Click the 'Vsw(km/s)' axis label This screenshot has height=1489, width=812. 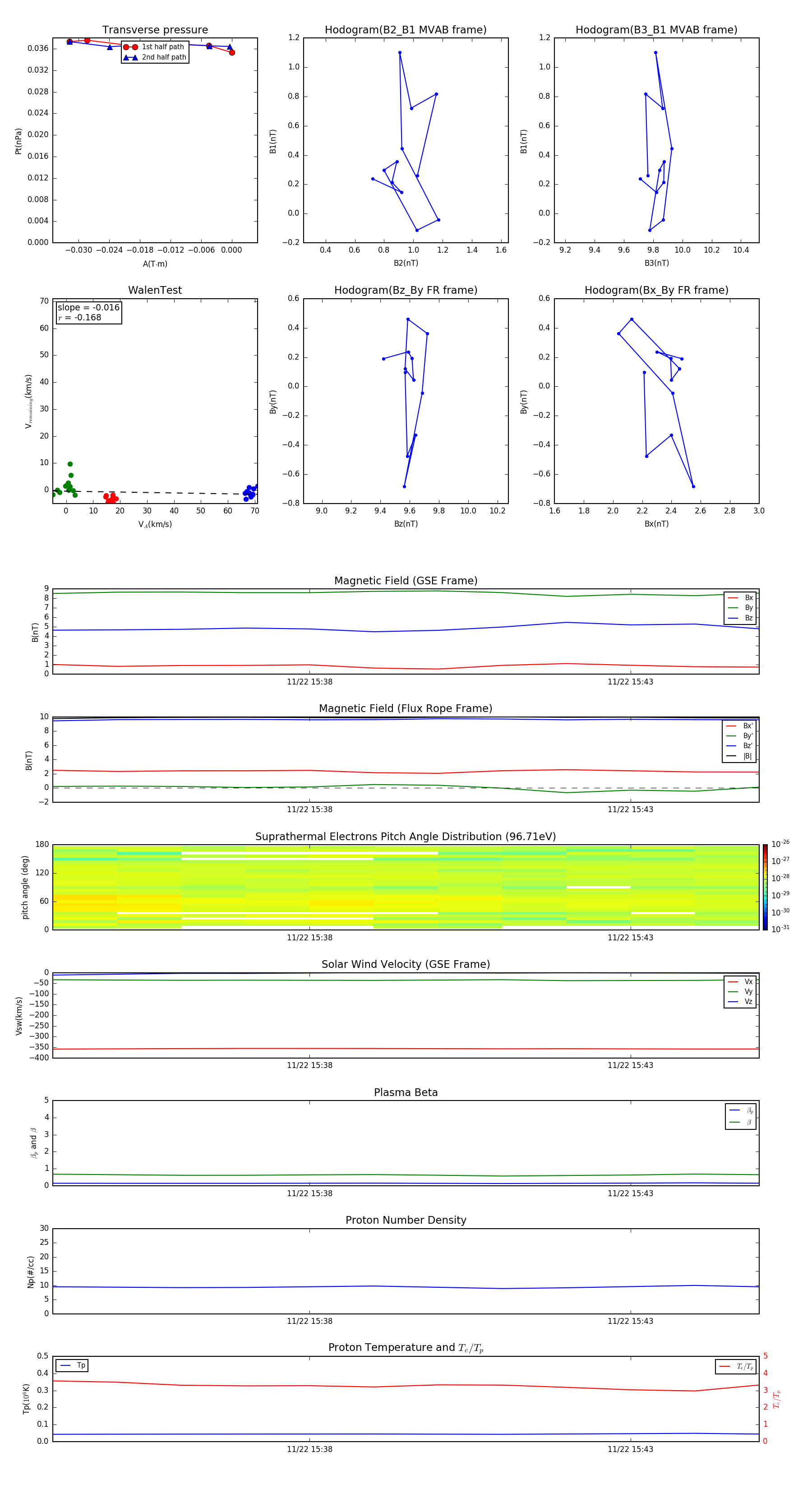18,1016
